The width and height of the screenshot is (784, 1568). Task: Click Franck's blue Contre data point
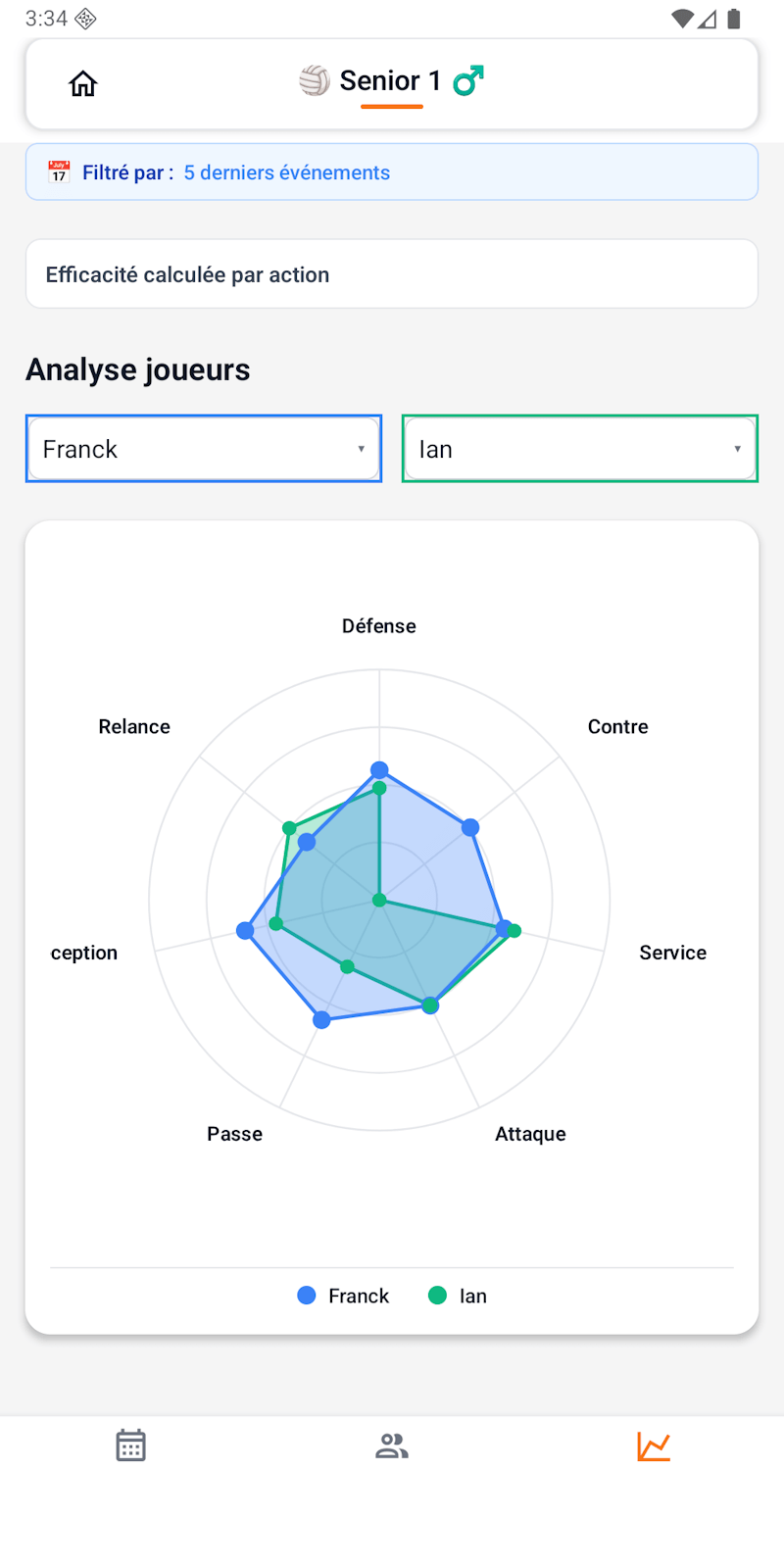[x=470, y=827]
